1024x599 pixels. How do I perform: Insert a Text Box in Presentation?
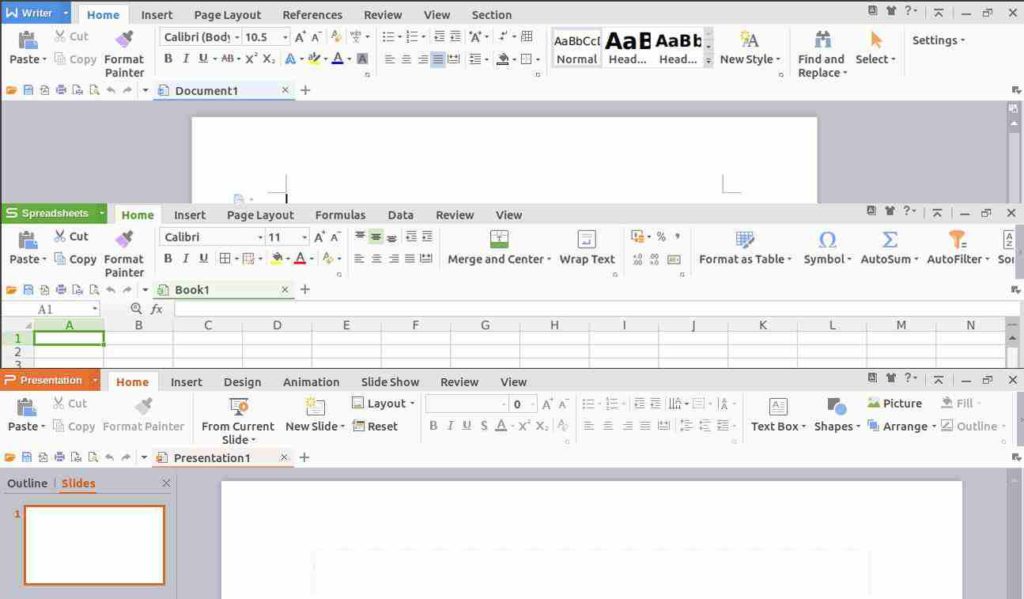tap(778, 415)
